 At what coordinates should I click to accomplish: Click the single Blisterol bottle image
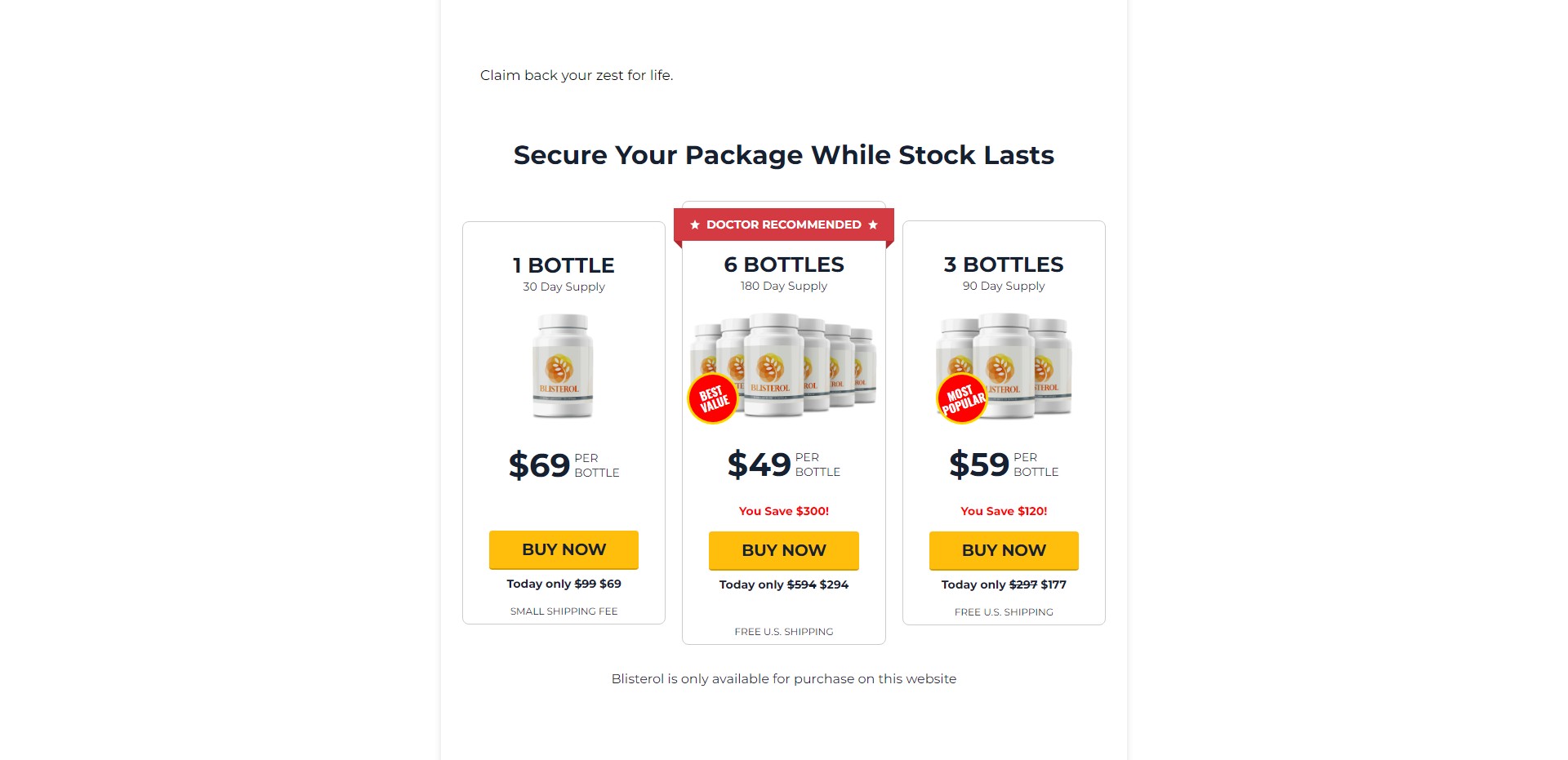(563, 367)
